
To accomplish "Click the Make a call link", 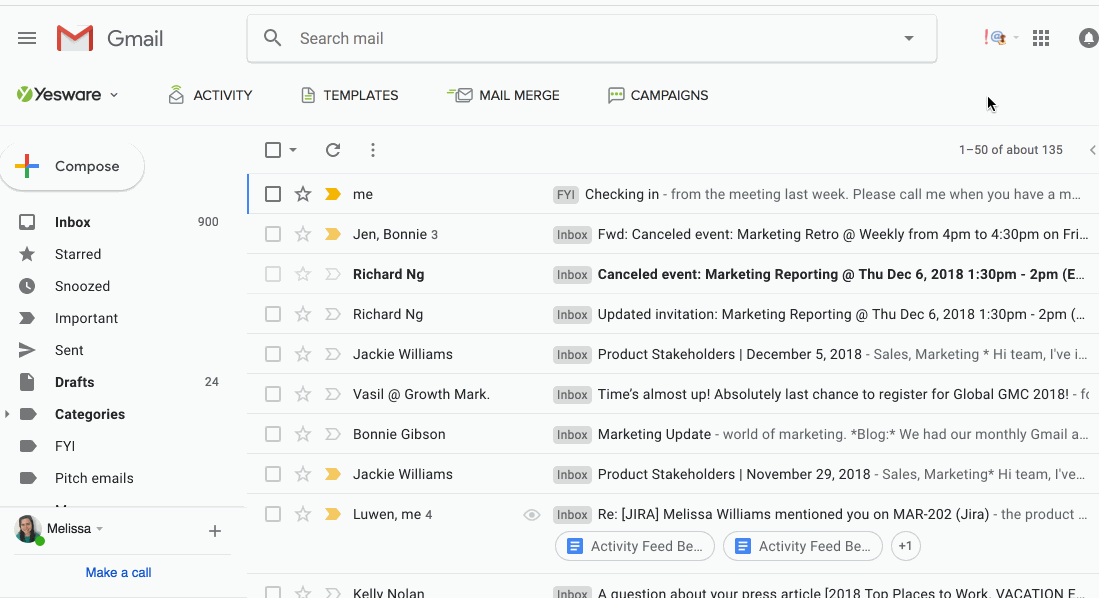I will point(118,572).
